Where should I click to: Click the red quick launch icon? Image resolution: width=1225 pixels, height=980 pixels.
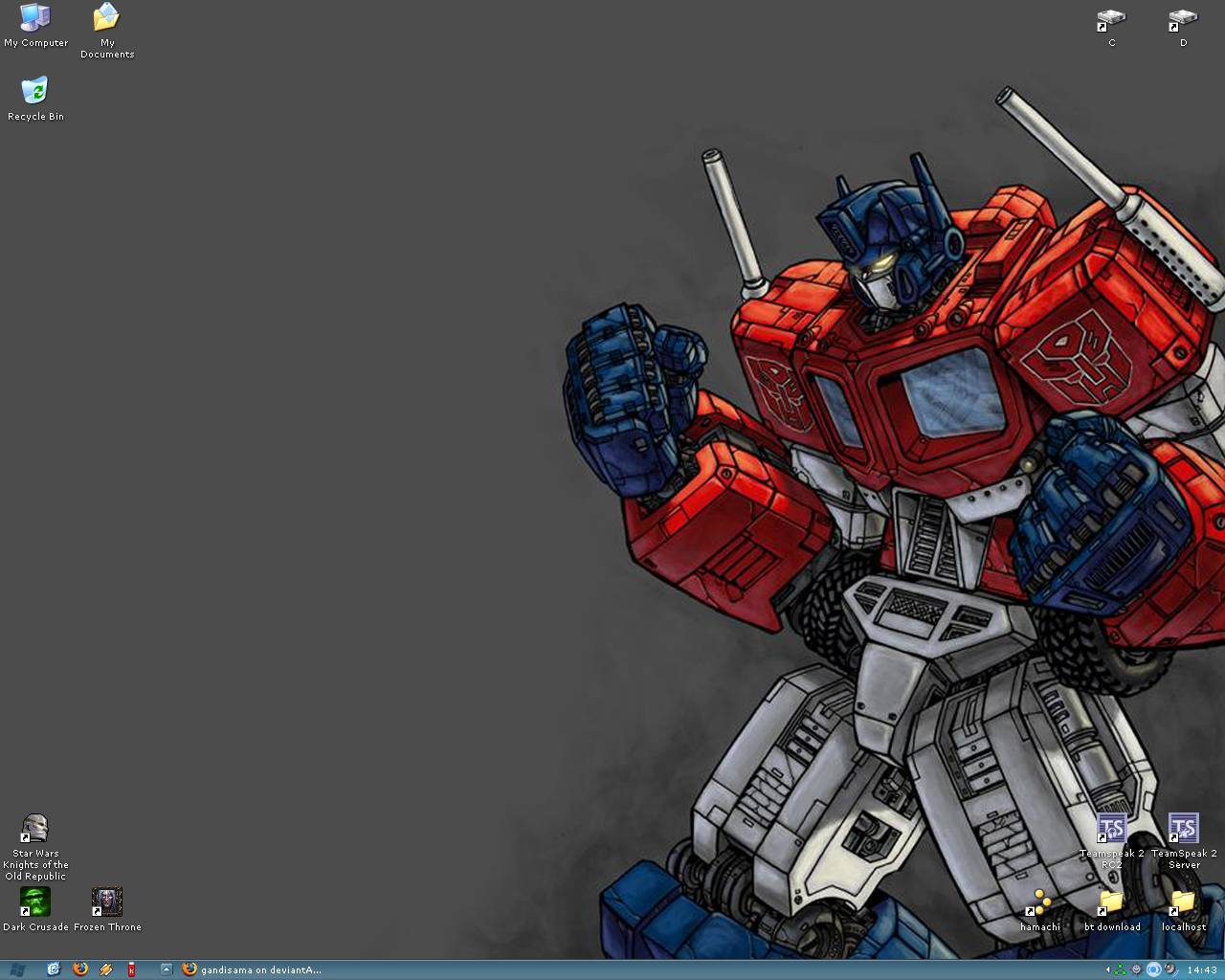[132, 969]
